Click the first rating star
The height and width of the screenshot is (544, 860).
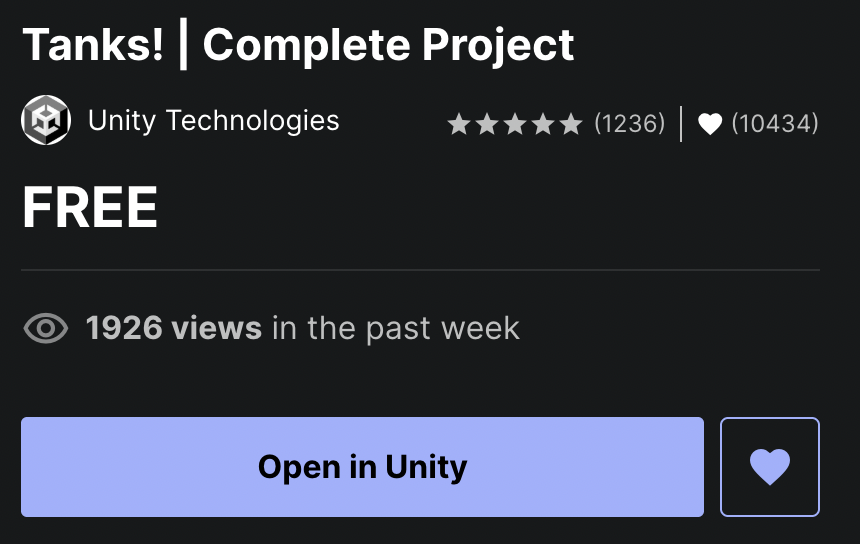(459, 124)
